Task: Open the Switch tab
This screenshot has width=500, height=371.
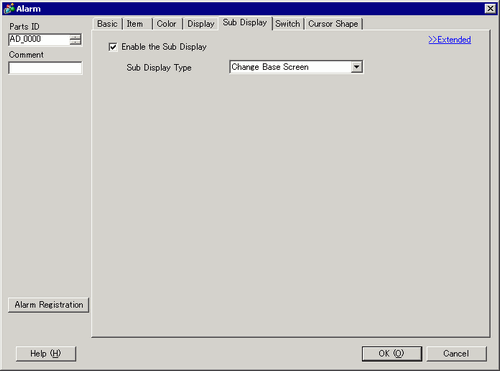Action: pos(288,24)
